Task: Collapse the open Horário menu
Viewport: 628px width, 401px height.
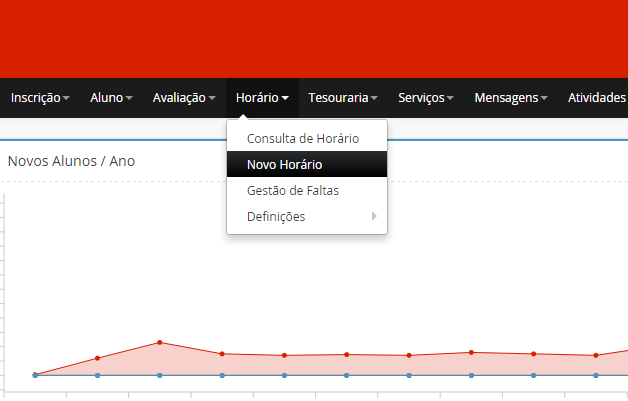Action: click(262, 98)
